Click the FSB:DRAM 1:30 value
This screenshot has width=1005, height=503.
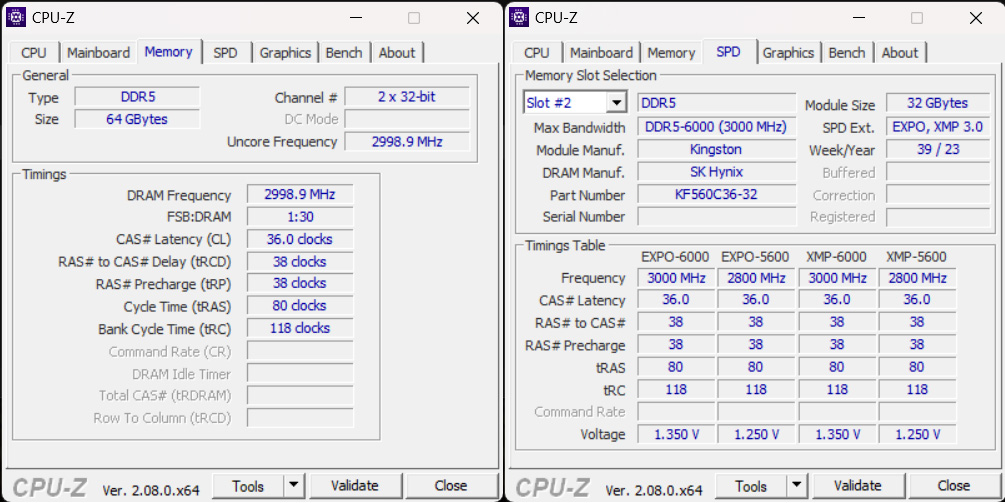[x=300, y=217]
